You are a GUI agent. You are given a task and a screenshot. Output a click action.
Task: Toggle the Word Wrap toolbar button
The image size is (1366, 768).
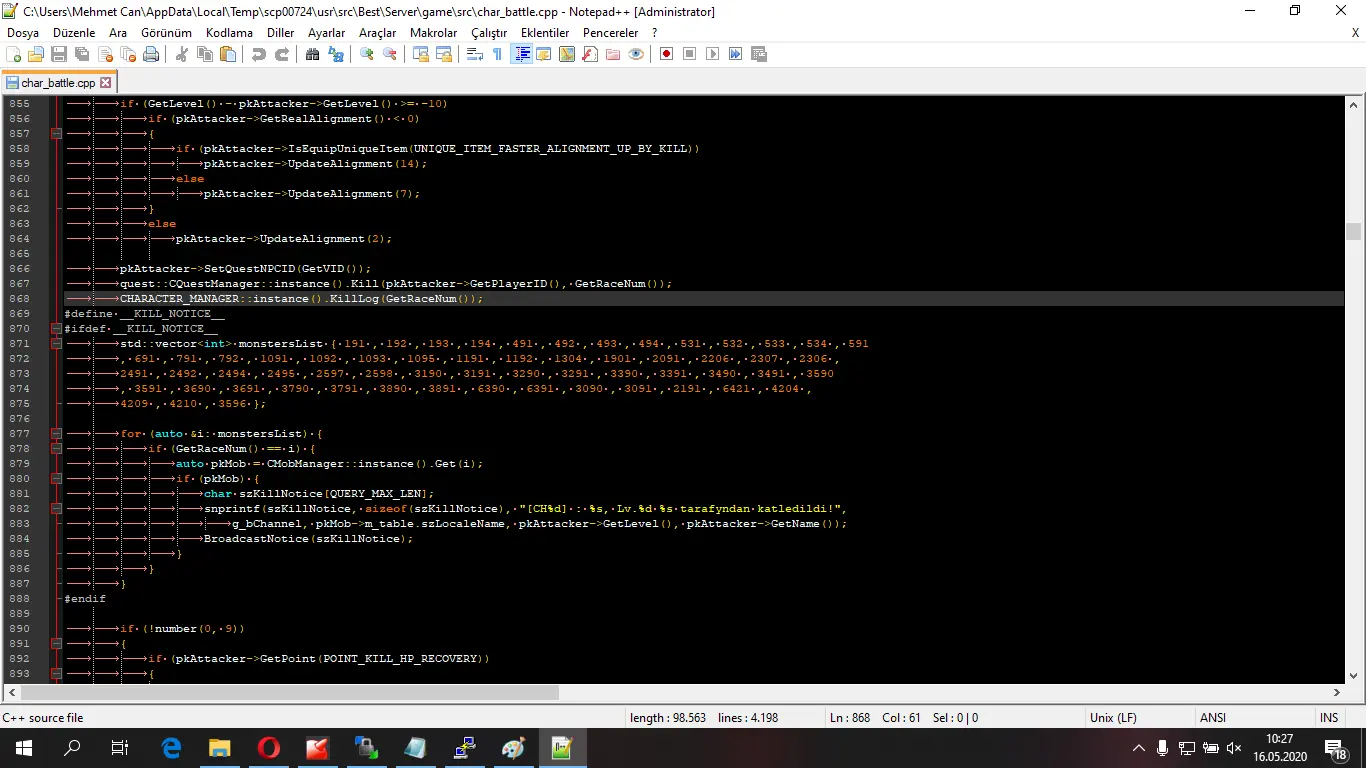click(475, 54)
